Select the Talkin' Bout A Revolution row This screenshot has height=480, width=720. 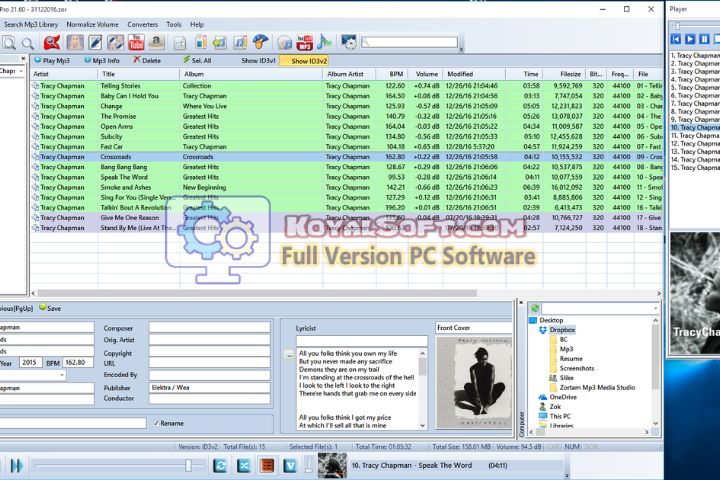pyautogui.click(x=347, y=208)
